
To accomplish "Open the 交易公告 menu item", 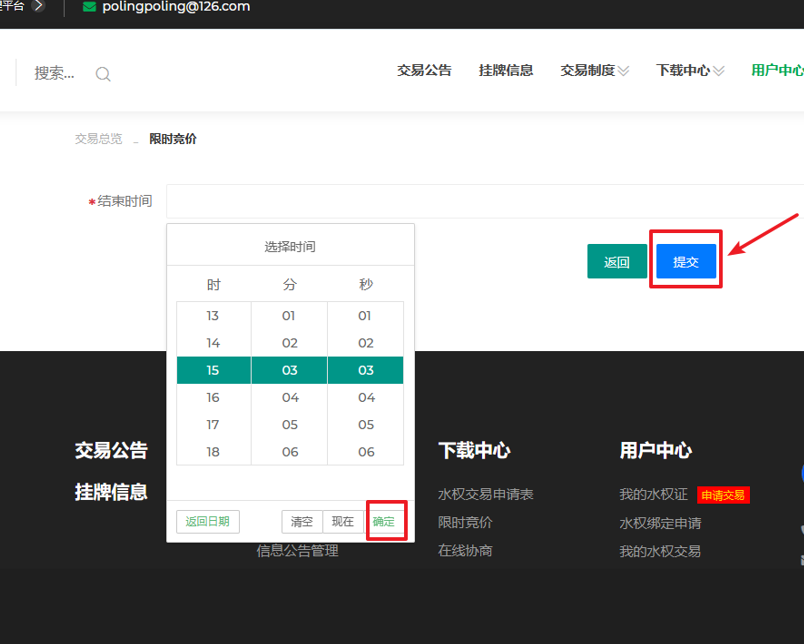I will [424, 71].
